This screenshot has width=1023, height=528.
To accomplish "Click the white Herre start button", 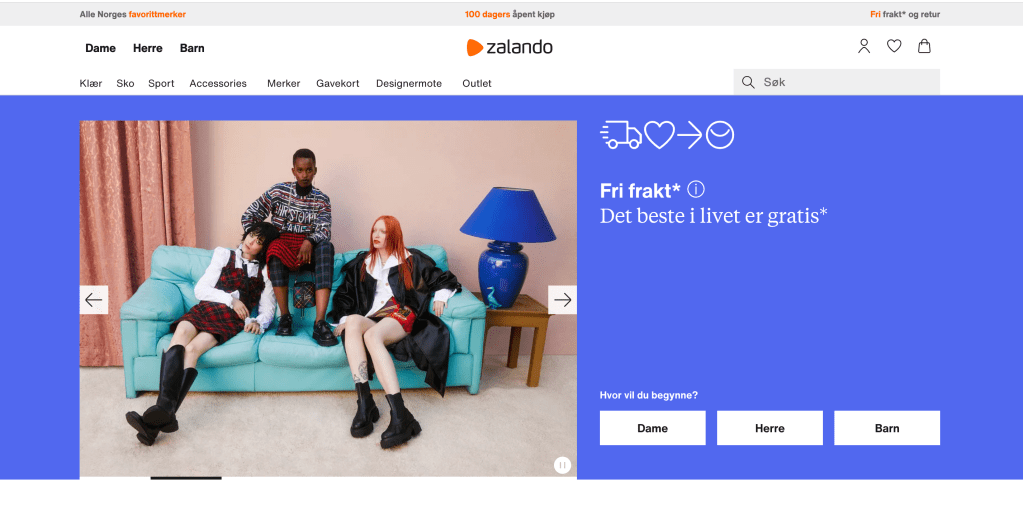I will coord(770,428).
